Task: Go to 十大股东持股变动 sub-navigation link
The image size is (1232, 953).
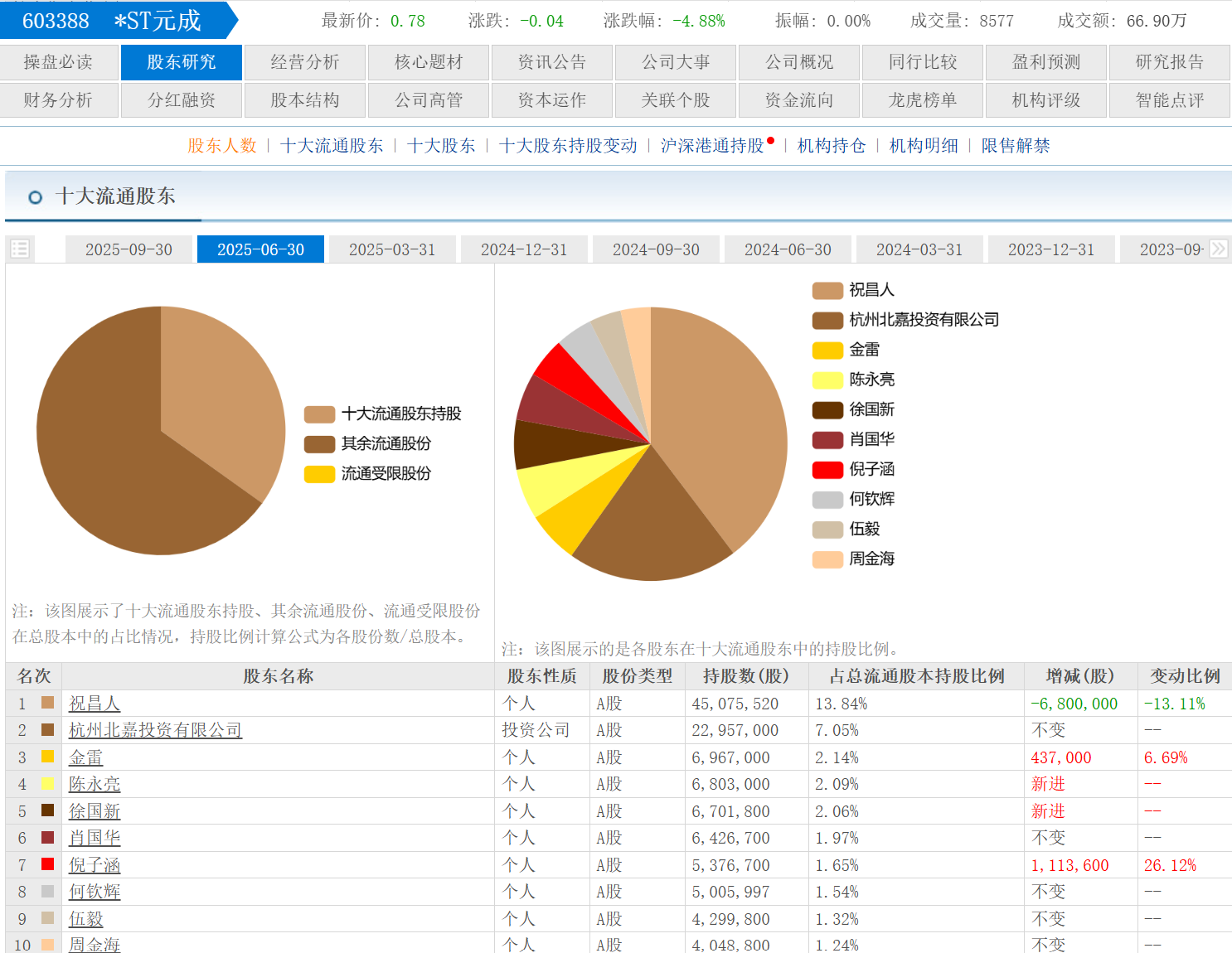Action: click(x=568, y=146)
